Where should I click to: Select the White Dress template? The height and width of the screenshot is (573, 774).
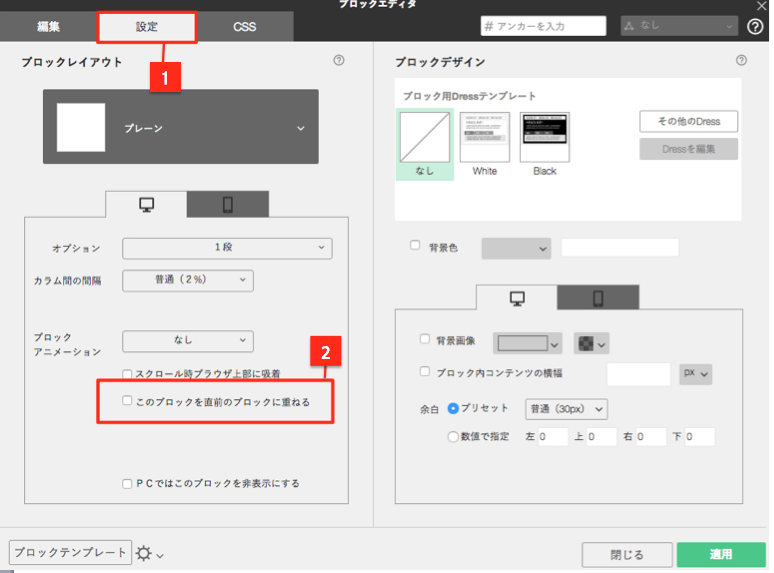[485, 144]
